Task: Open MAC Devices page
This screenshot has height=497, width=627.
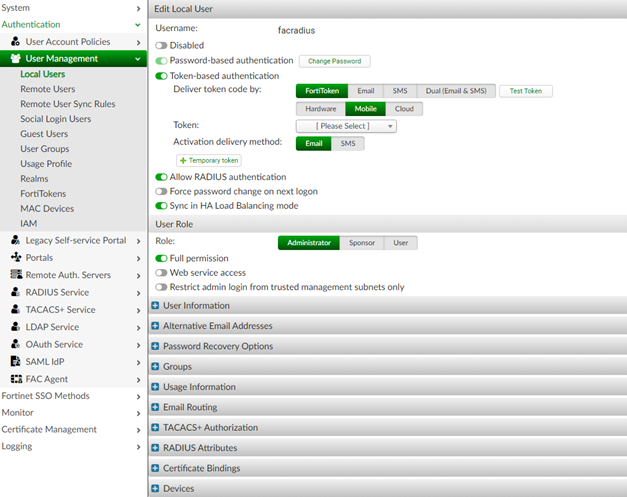Action: [47, 209]
